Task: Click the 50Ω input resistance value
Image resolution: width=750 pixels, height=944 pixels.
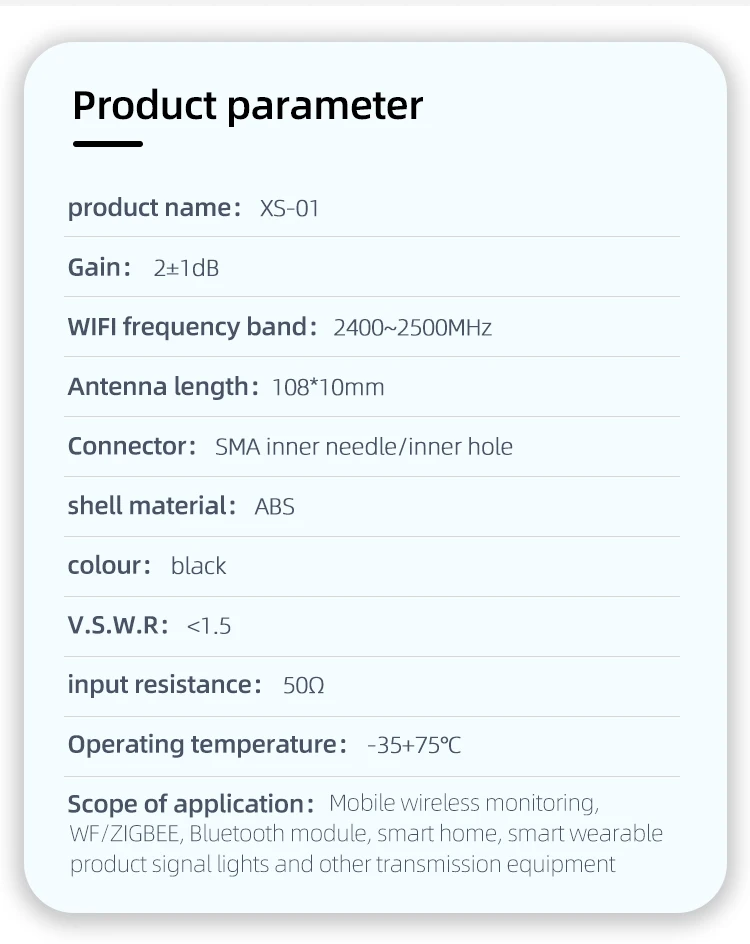Action: point(304,686)
